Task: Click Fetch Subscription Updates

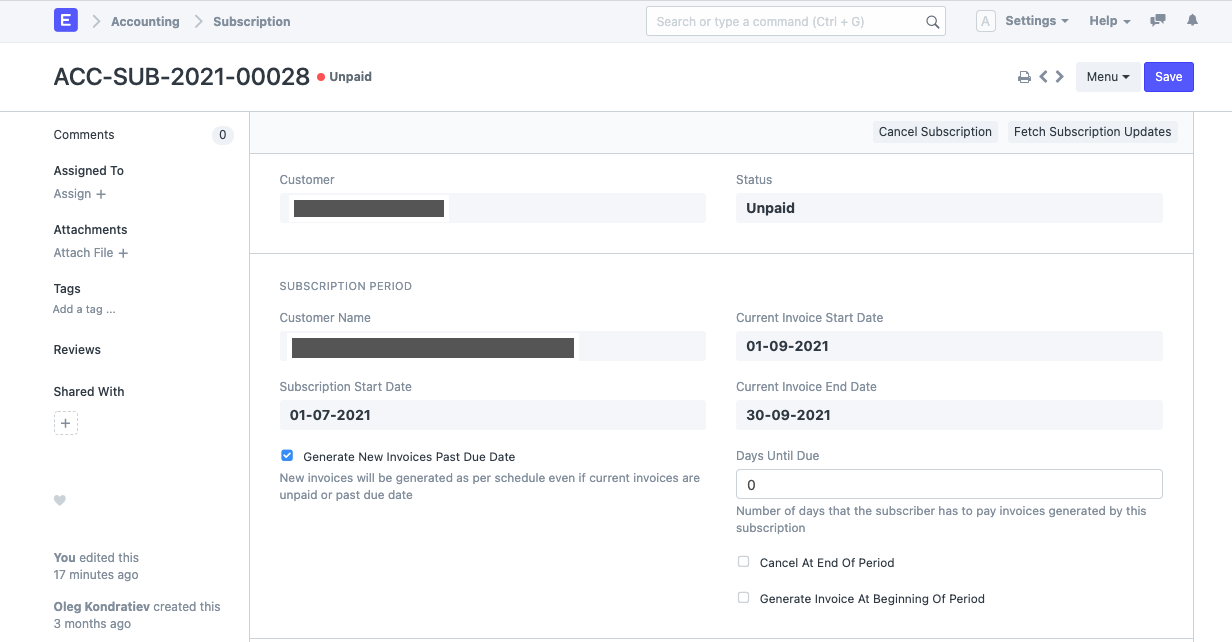Action: pos(1092,131)
